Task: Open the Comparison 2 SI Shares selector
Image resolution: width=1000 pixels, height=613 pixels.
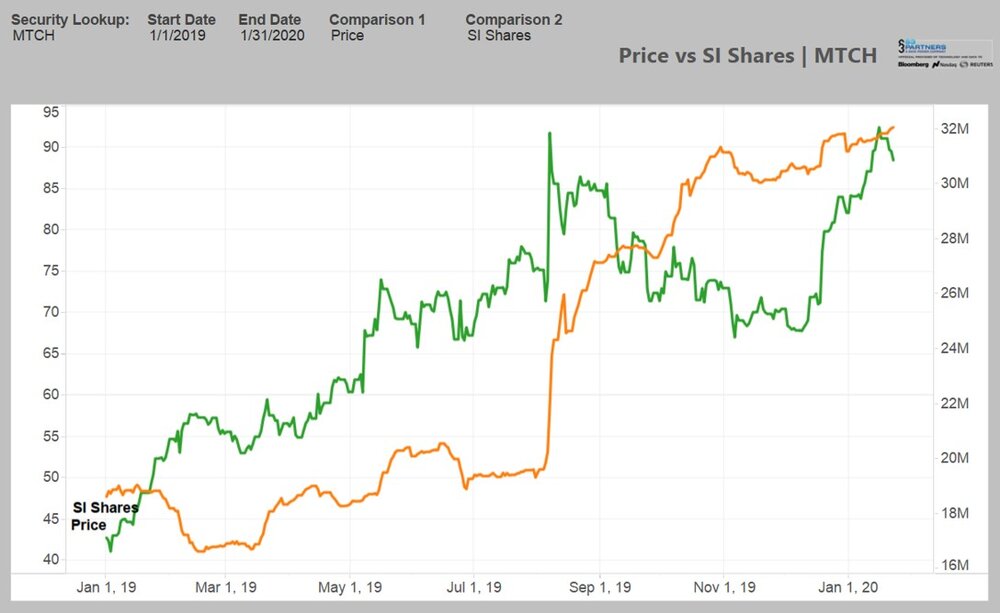Action: pyautogui.click(x=499, y=35)
